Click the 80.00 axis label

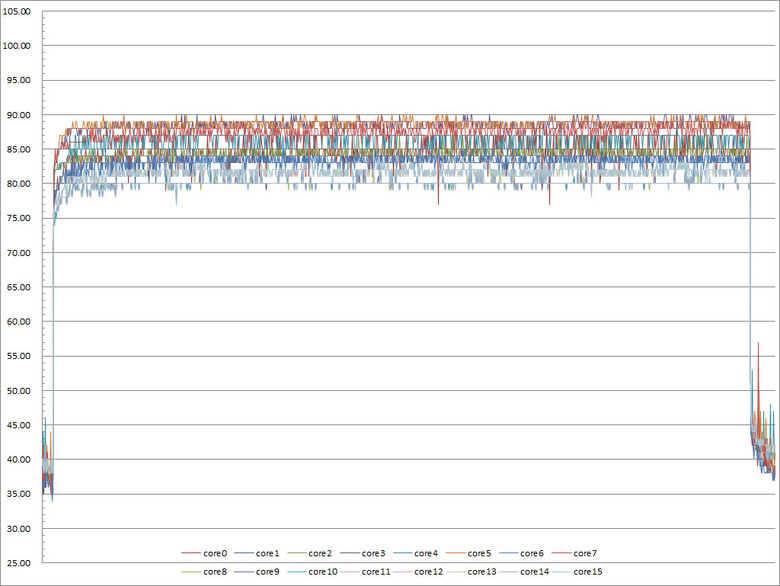18,184
